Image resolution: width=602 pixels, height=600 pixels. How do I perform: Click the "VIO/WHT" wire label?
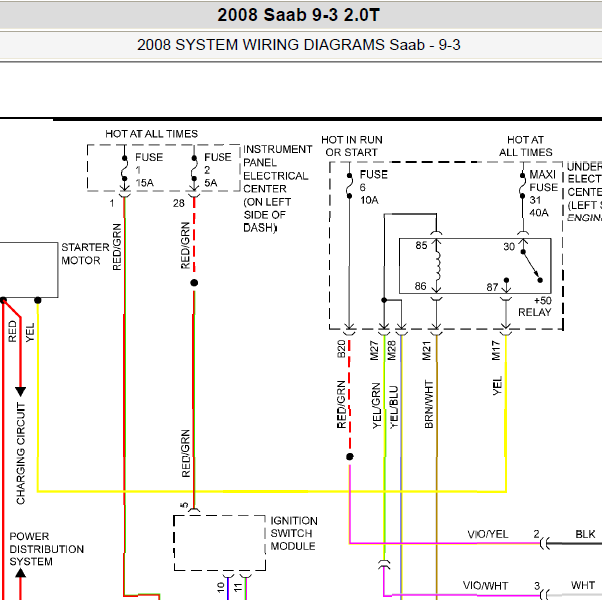[485, 585]
